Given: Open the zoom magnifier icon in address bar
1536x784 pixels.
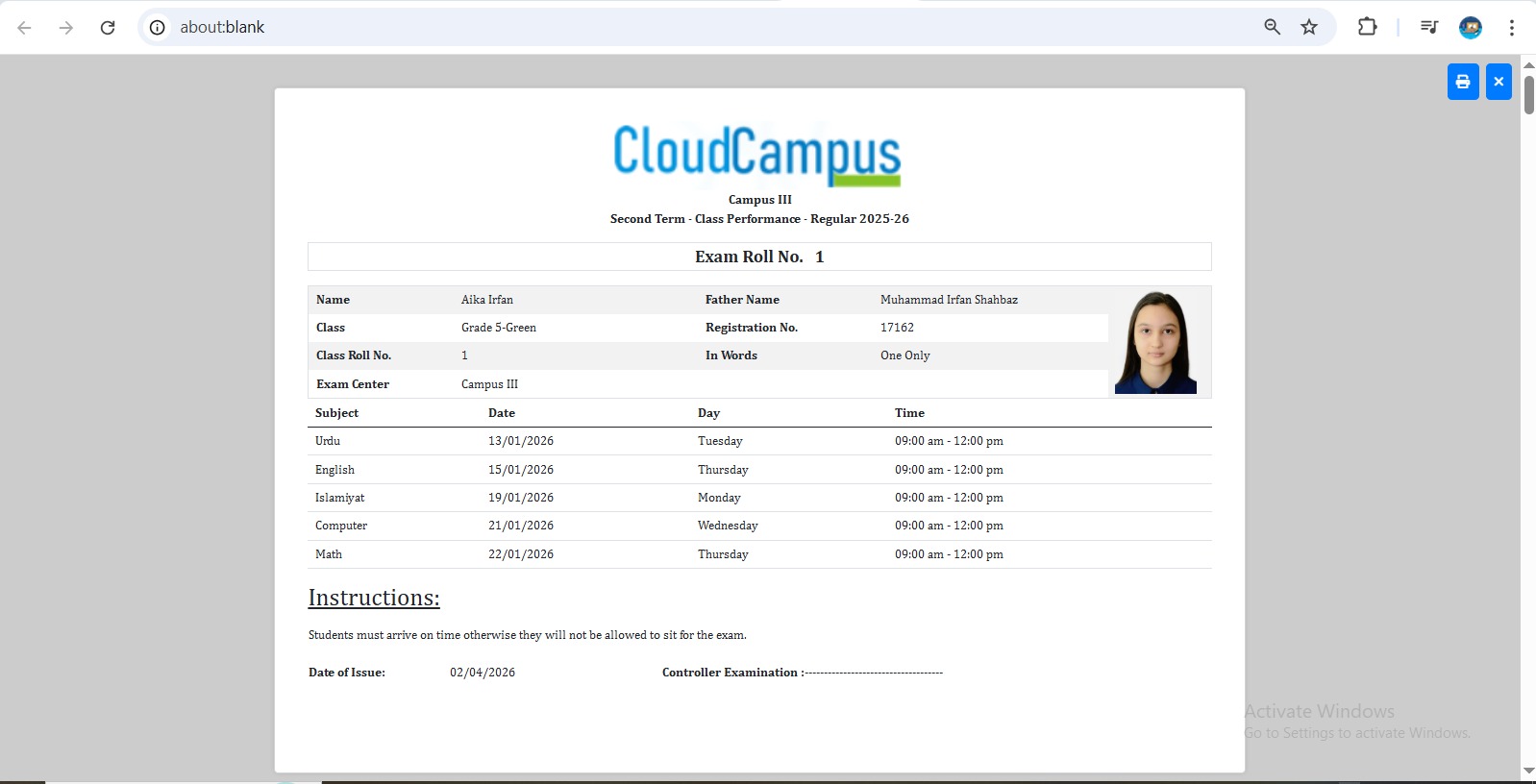Looking at the screenshot, I should tap(1272, 27).
